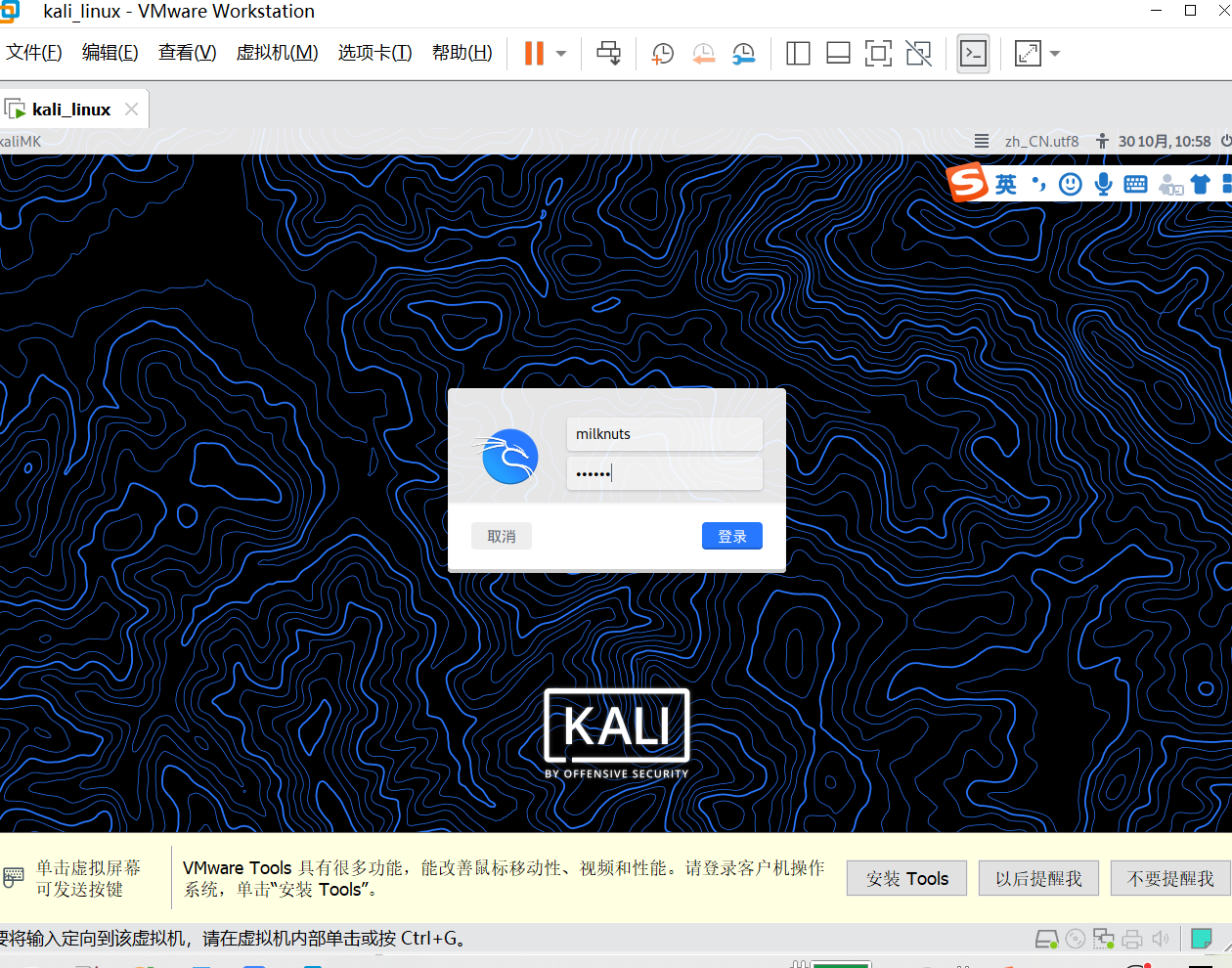The width and height of the screenshot is (1232, 968).
Task: Click the Sogou voice input microphone
Action: (x=1103, y=184)
